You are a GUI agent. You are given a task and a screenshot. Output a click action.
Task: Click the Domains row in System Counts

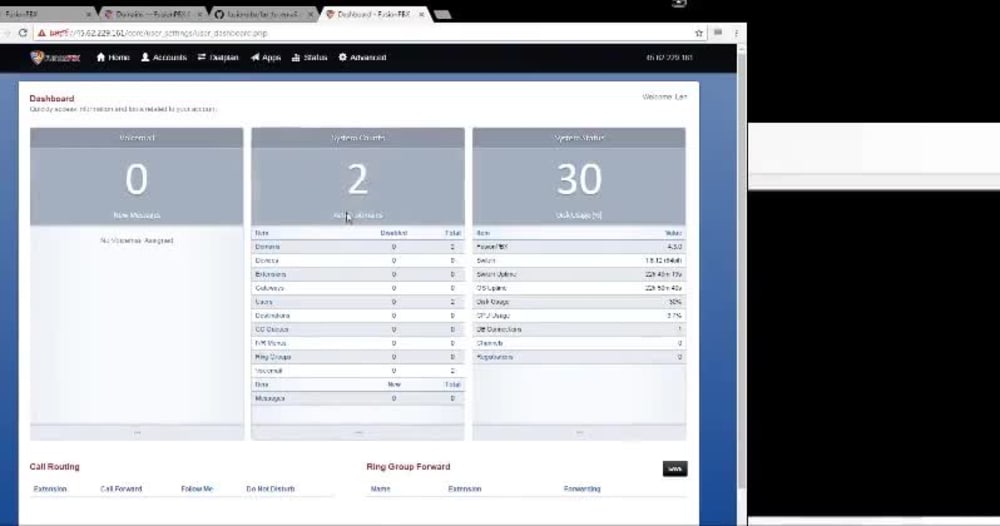click(358, 247)
